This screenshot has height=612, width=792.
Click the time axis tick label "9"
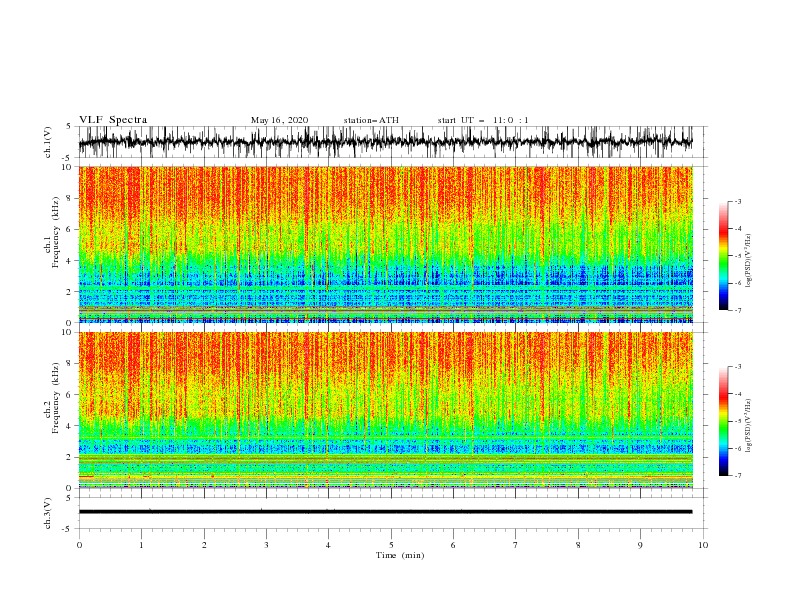coord(640,545)
